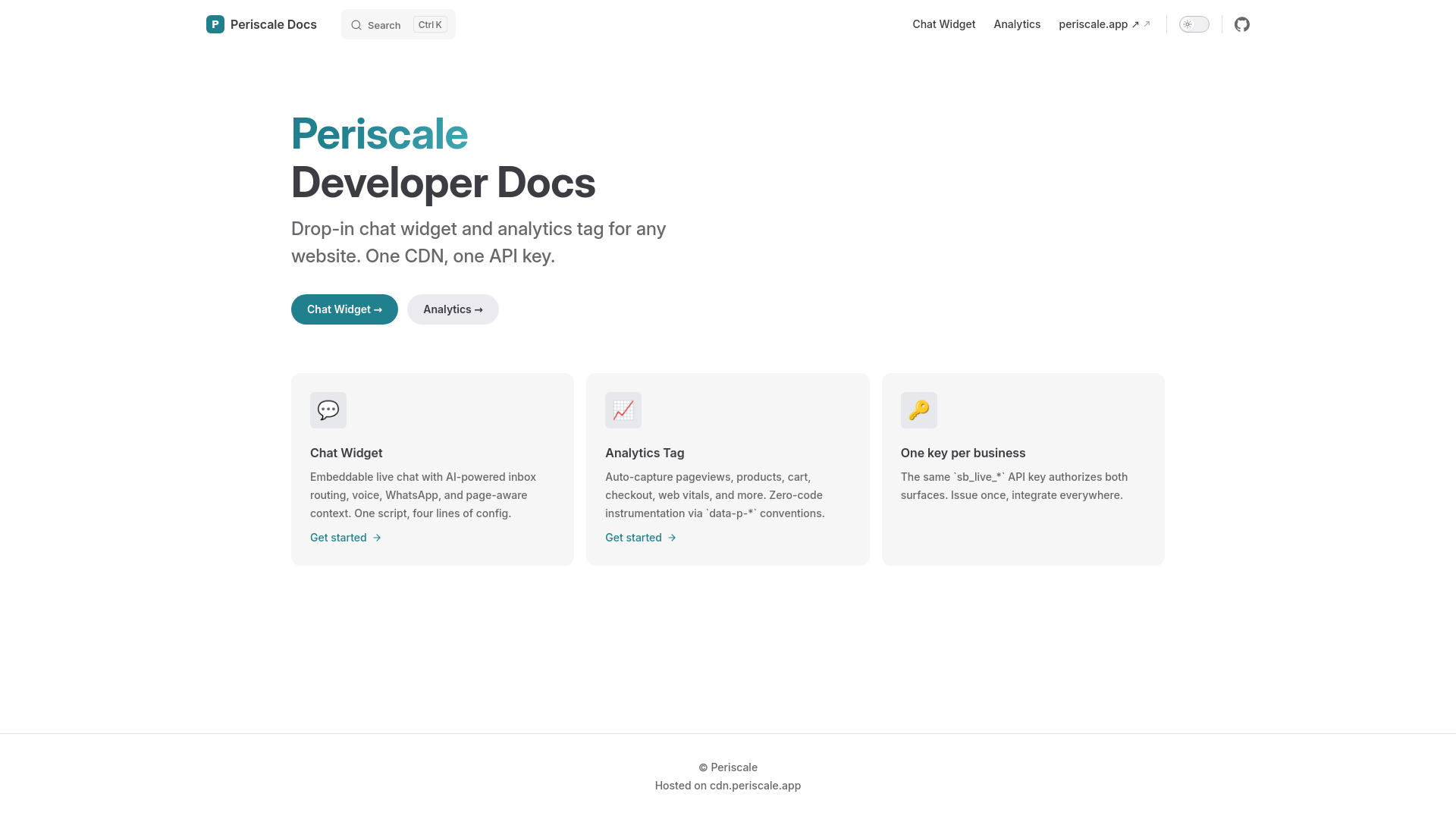Open Chat Widget in top navigation
The height and width of the screenshot is (819, 1456).
coord(944,24)
